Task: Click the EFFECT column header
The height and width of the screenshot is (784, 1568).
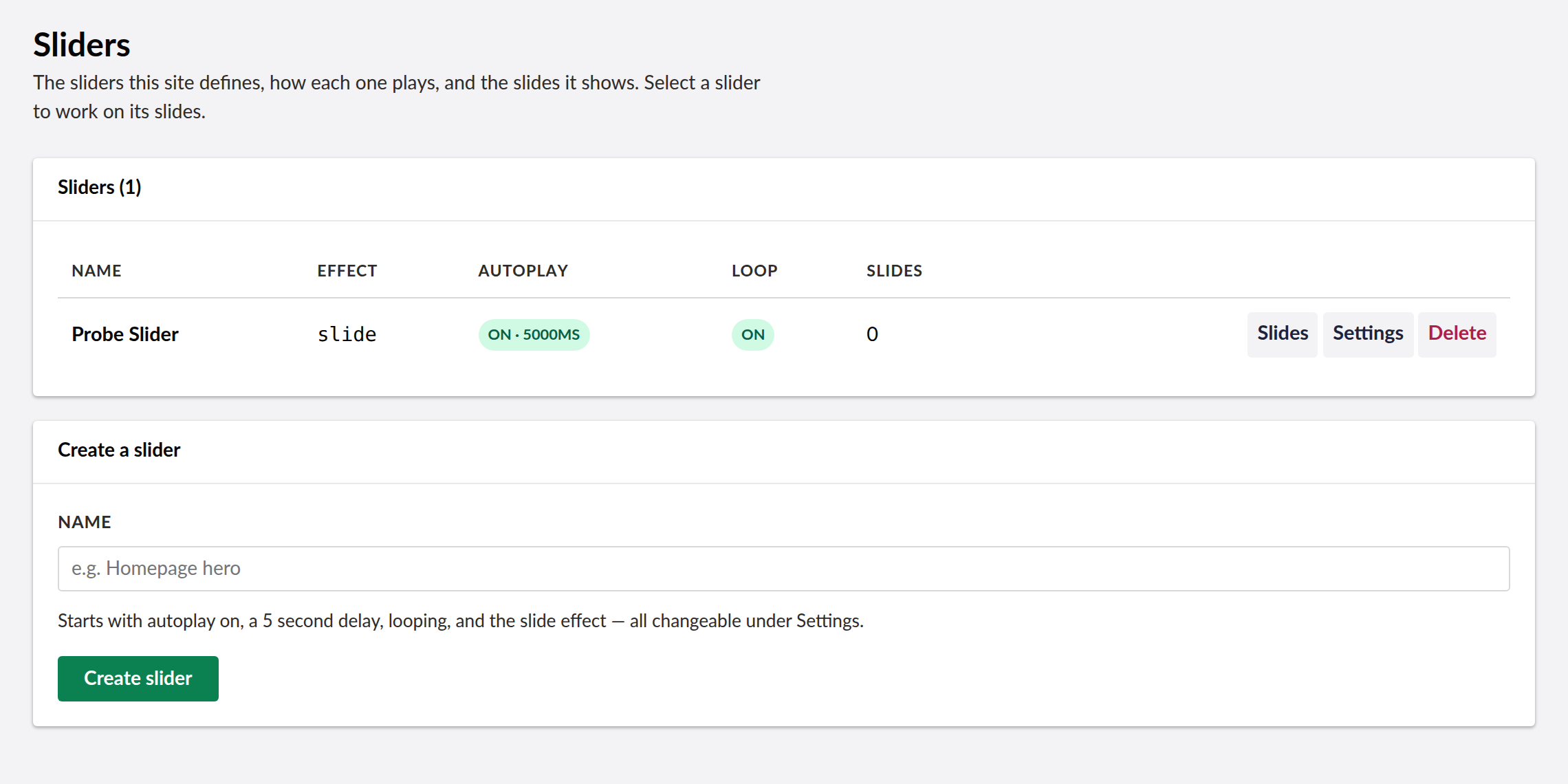Action: click(x=347, y=271)
